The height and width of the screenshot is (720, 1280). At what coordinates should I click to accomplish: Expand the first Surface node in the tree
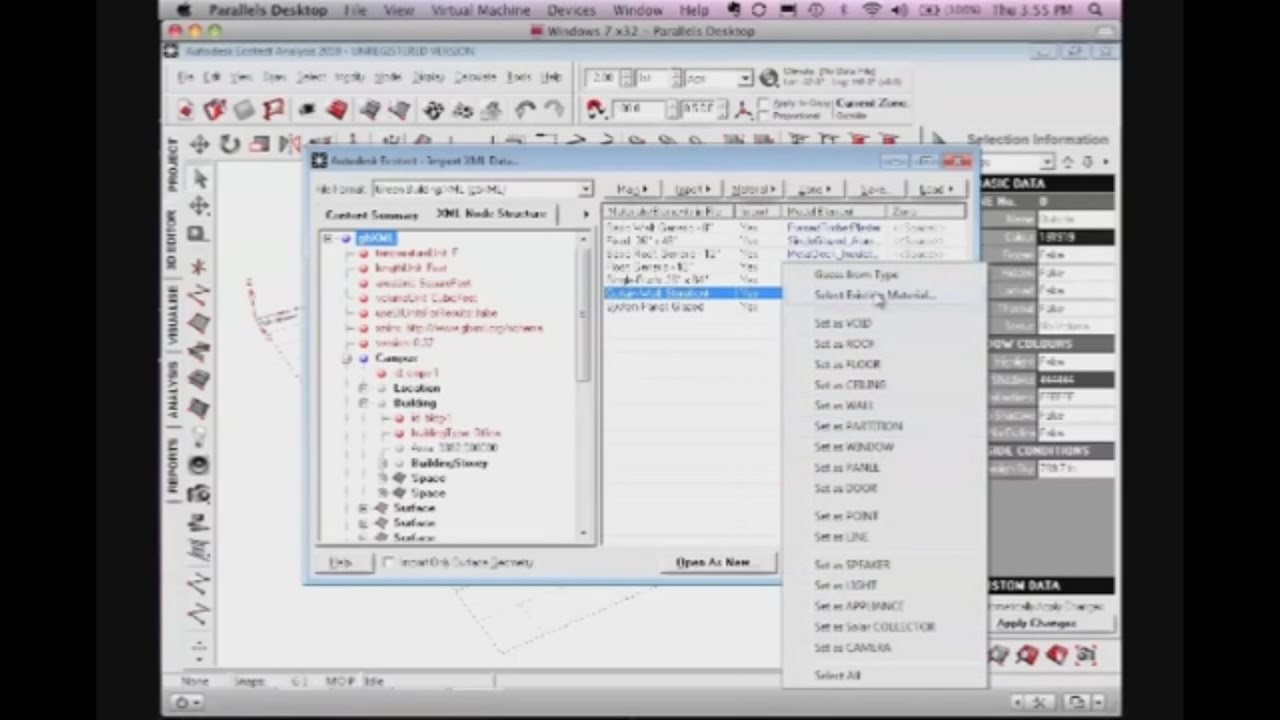[363, 508]
